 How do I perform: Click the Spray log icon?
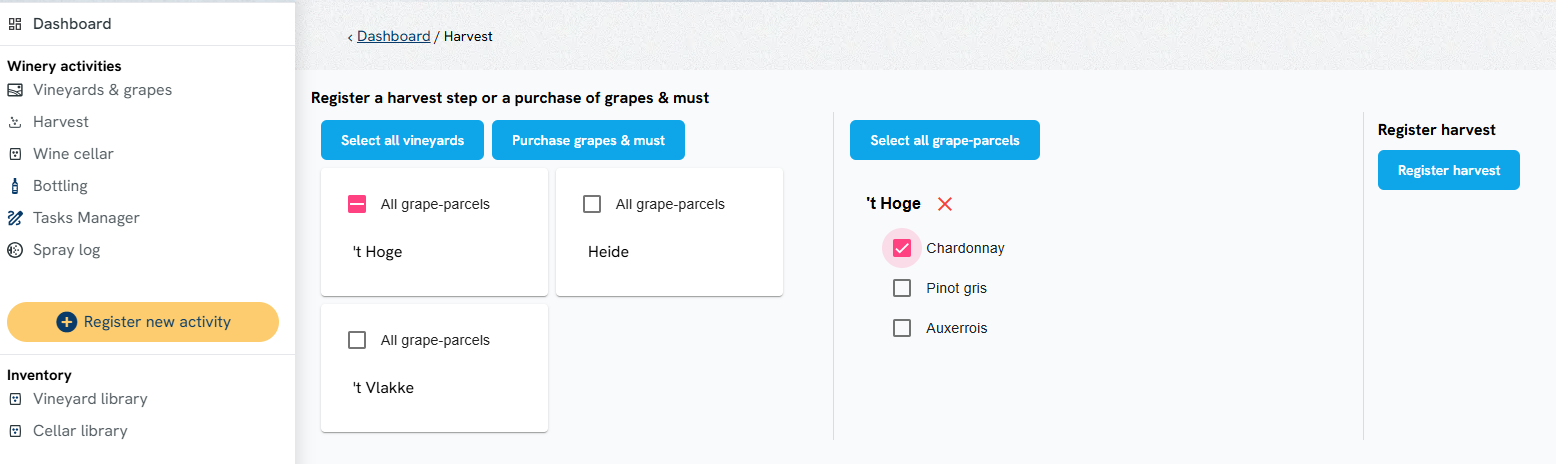coord(15,250)
